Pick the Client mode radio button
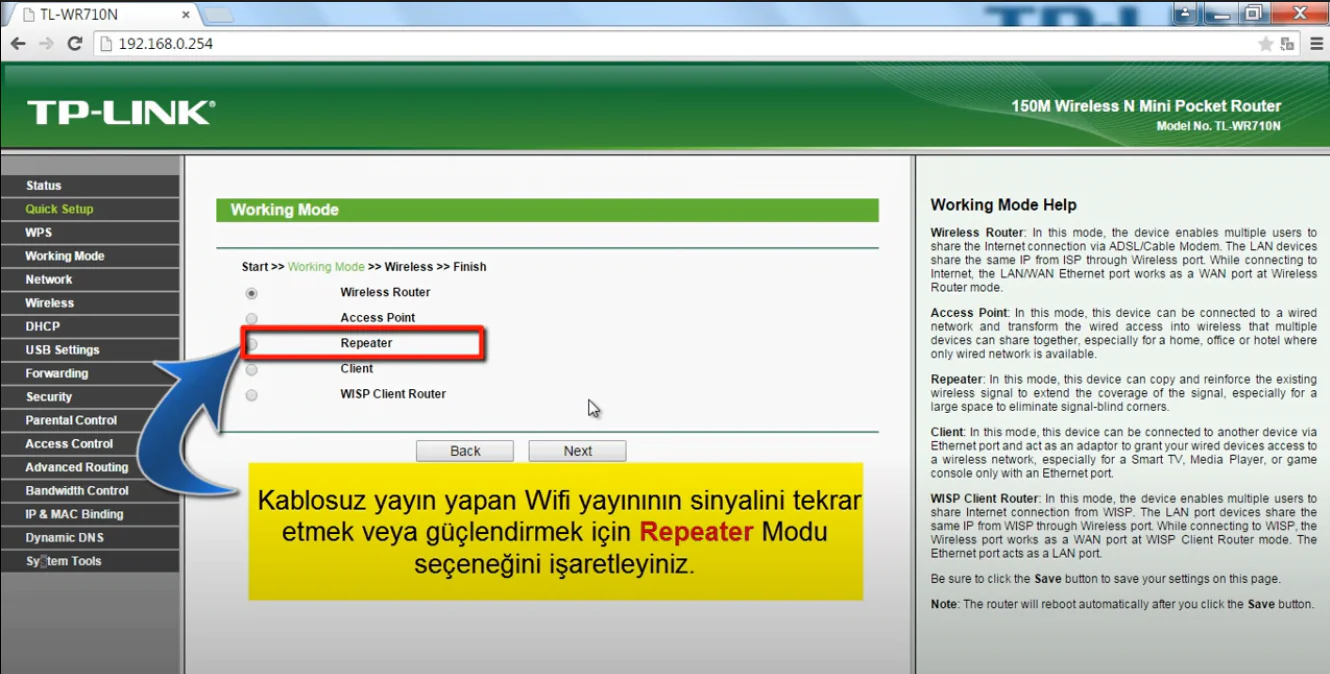 tap(252, 370)
